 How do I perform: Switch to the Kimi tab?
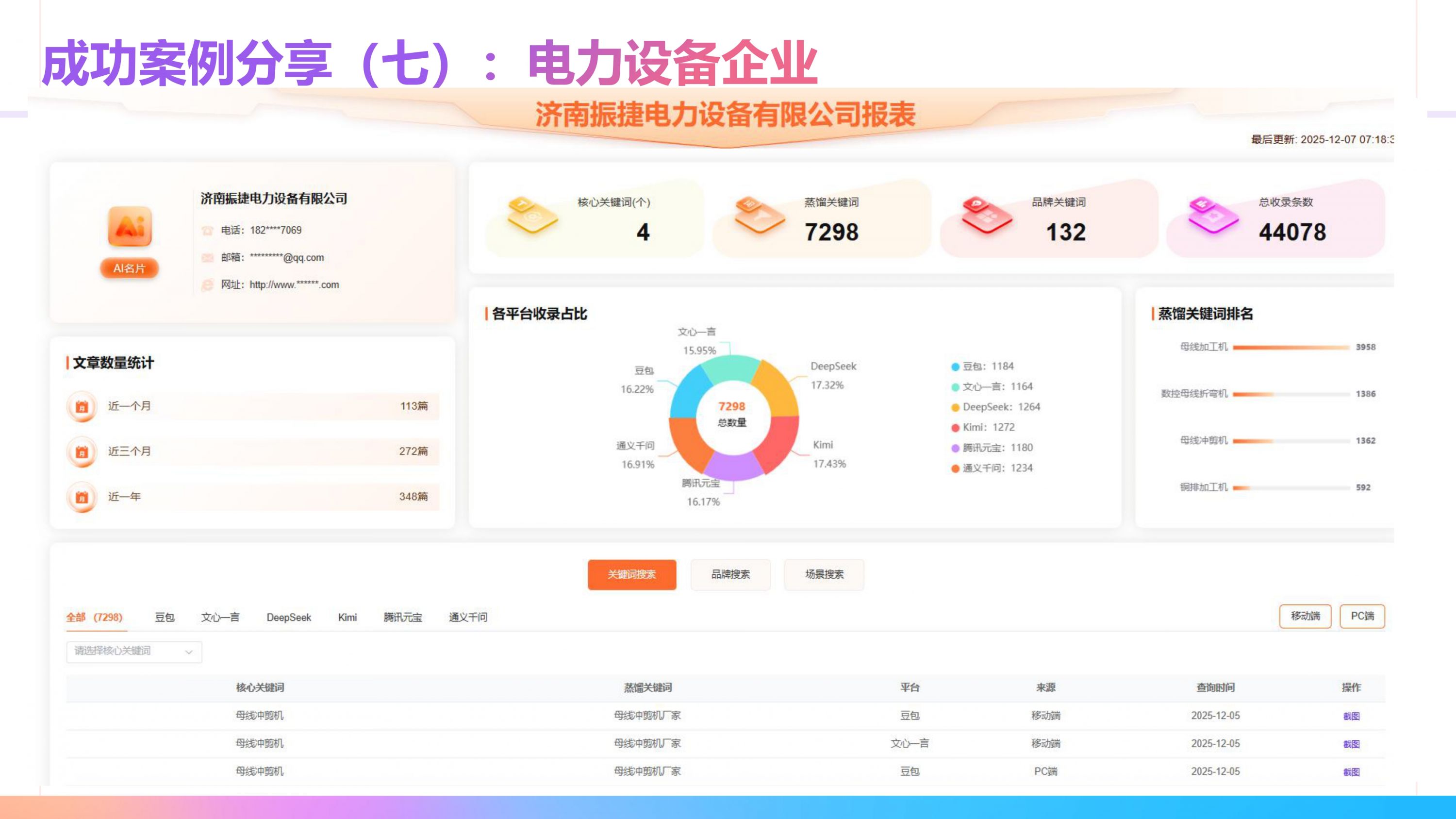point(347,617)
